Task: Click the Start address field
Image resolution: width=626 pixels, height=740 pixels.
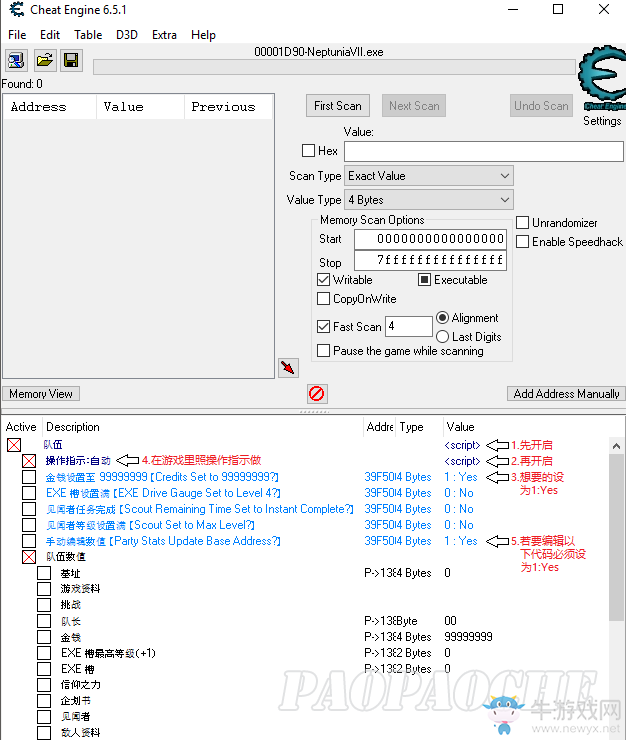Action: tap(431, 239)
